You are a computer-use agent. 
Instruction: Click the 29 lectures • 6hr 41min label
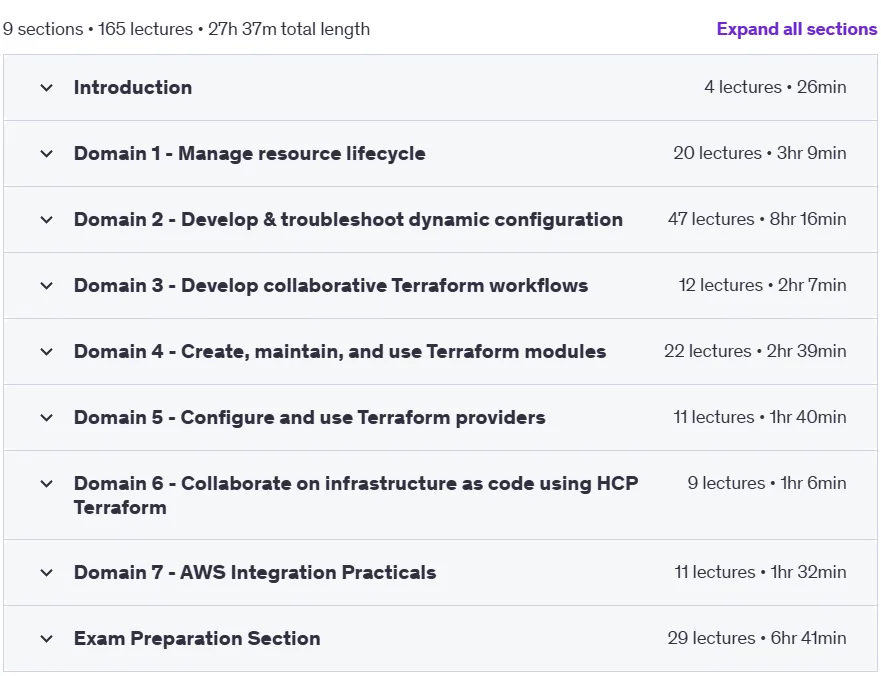point(757,638)
